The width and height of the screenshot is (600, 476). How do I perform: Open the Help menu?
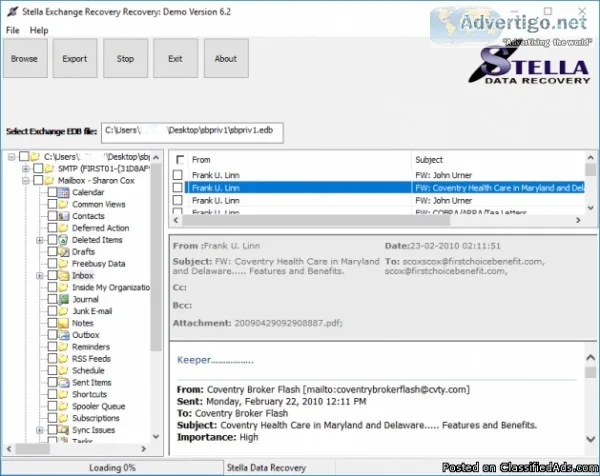[39, 30]
